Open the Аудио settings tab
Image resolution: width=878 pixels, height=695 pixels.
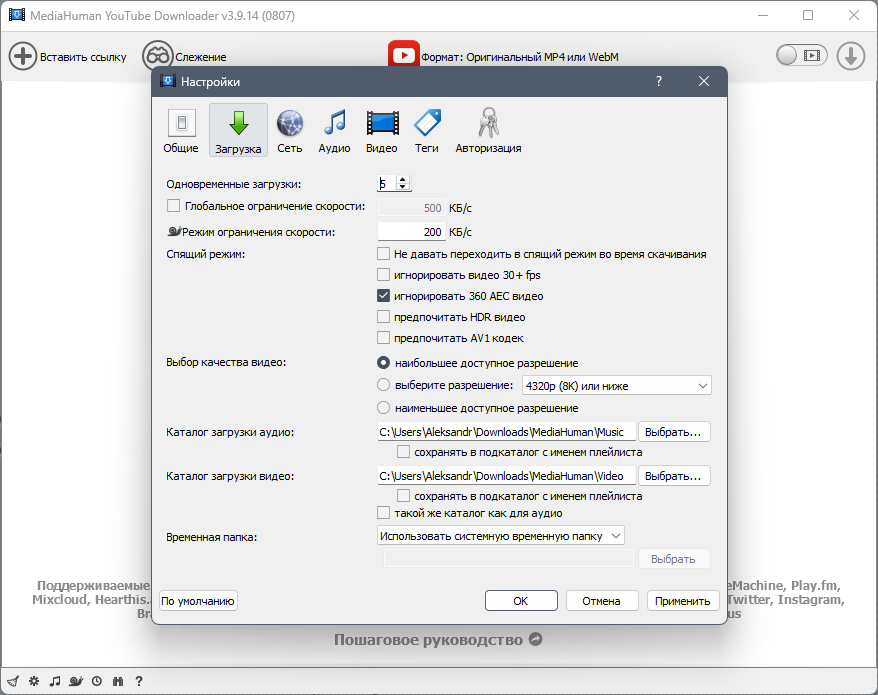click(x=334, y=131)
